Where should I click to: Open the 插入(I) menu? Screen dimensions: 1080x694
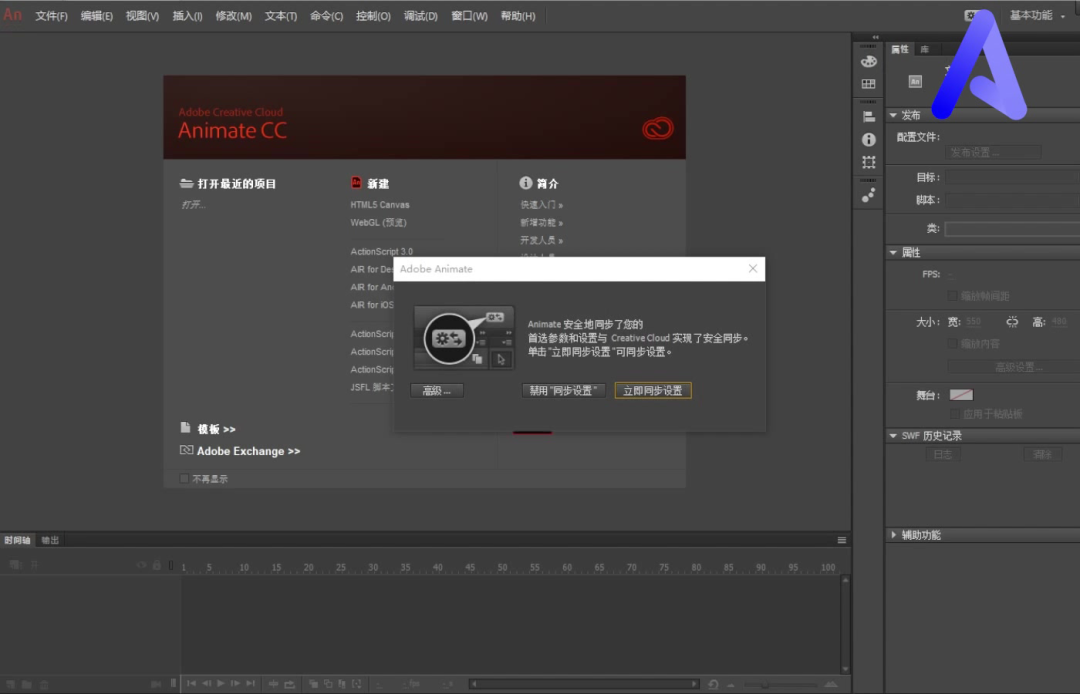click(x=187, y=16)
